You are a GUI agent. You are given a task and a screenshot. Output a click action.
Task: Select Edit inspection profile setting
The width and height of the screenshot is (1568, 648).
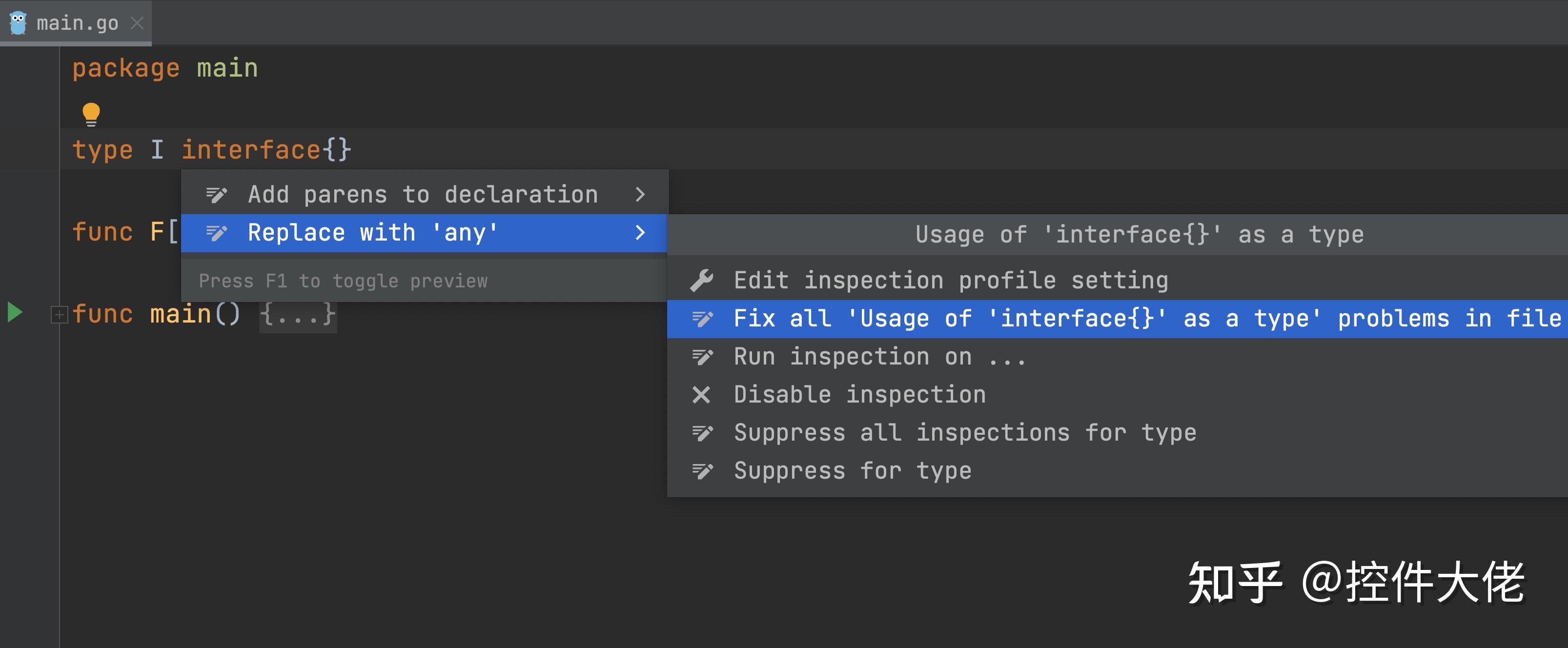click(x=951, y=281)
